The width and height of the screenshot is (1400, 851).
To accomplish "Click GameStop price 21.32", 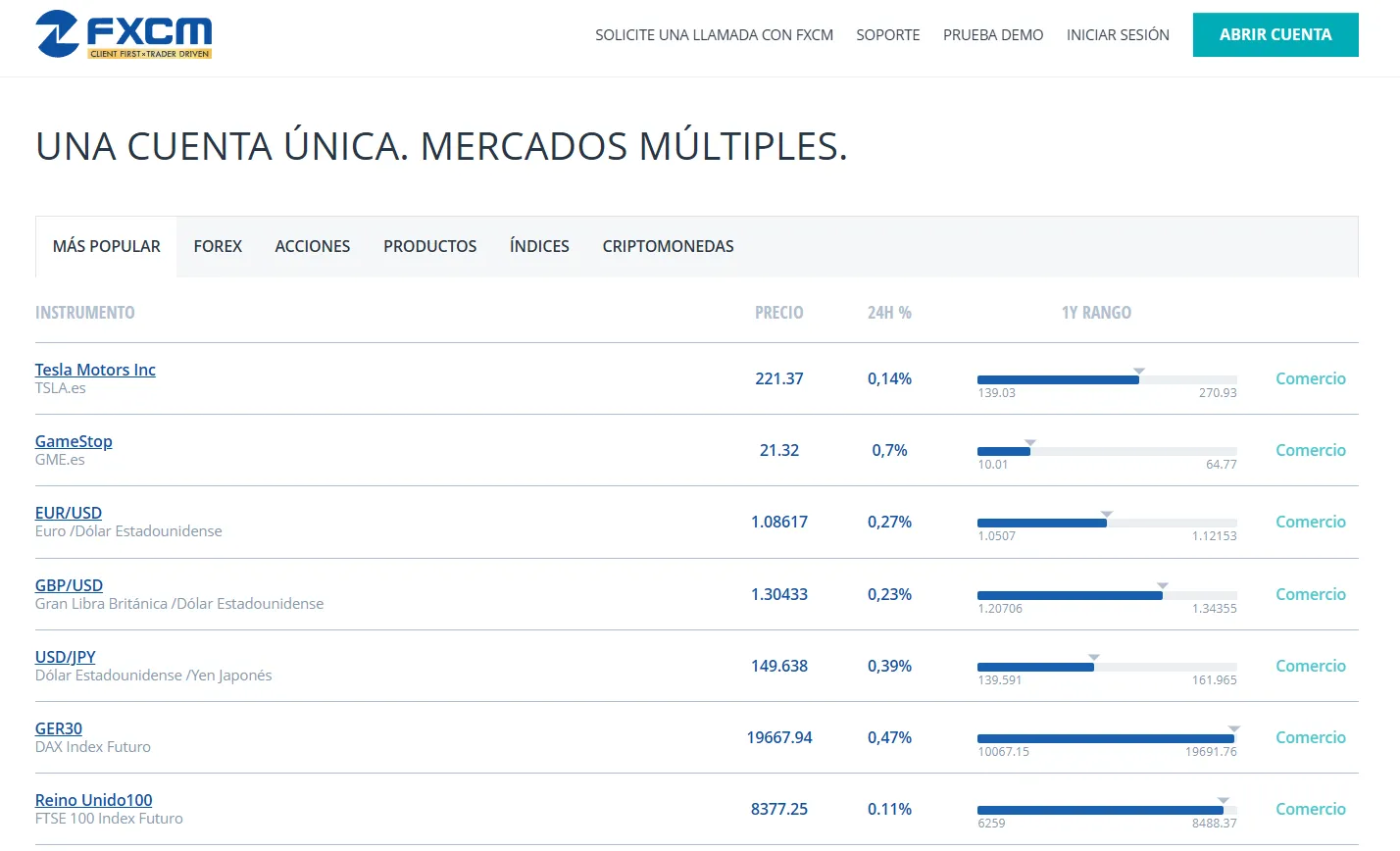I will point(779,450).
